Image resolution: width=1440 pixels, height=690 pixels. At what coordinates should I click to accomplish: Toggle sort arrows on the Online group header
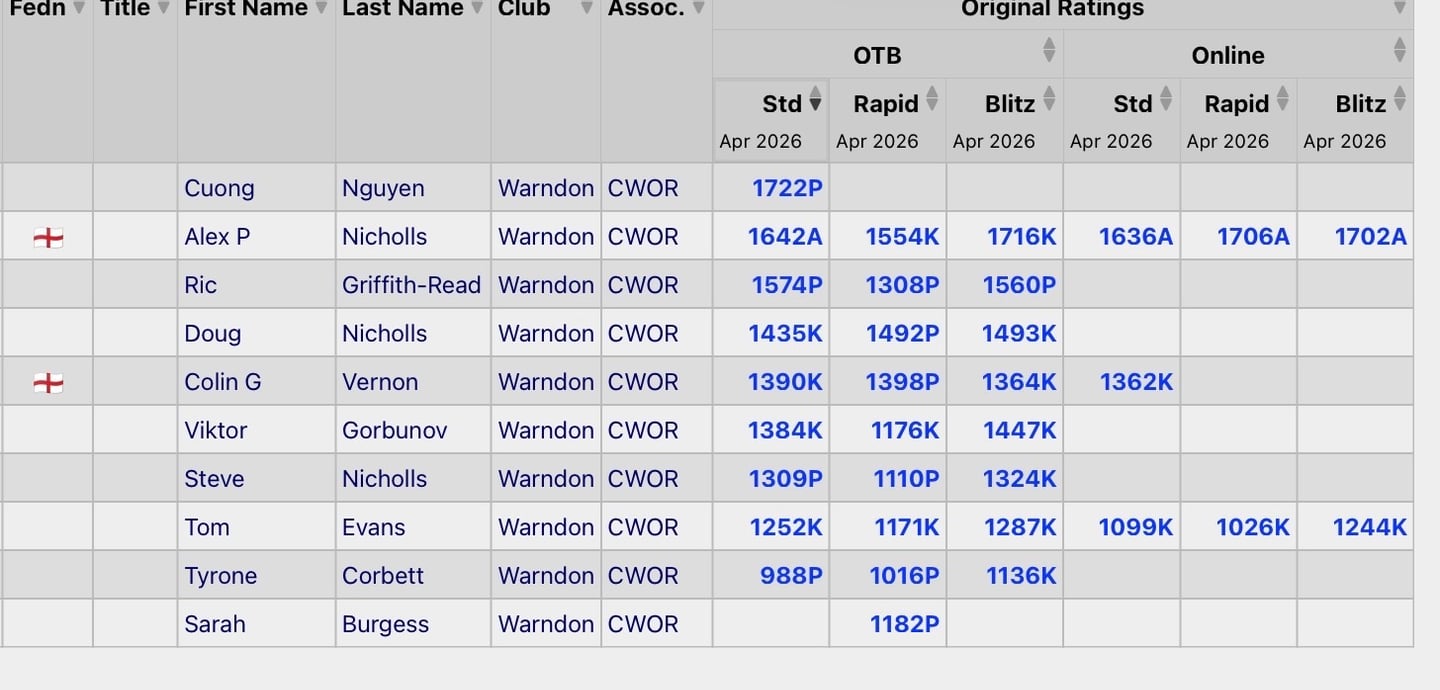pos(1400,50)
